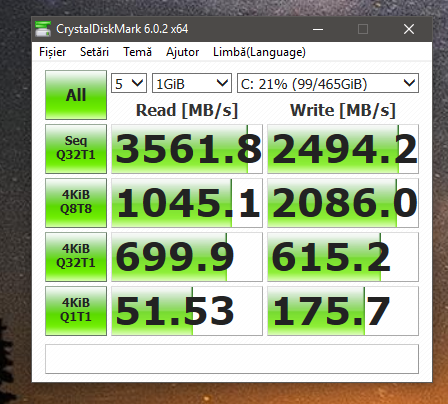Open the Ajutor menu
The width and height of the screenshot is (448, 404).
(x=182, y=52)
